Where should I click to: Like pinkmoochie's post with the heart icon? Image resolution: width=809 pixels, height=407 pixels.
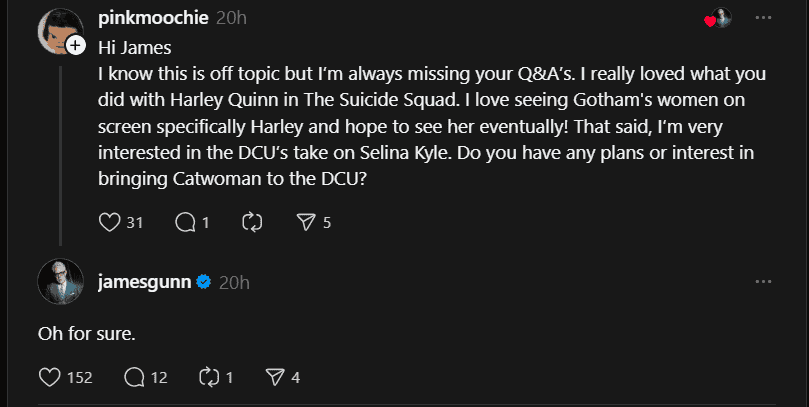click(111, 222)
